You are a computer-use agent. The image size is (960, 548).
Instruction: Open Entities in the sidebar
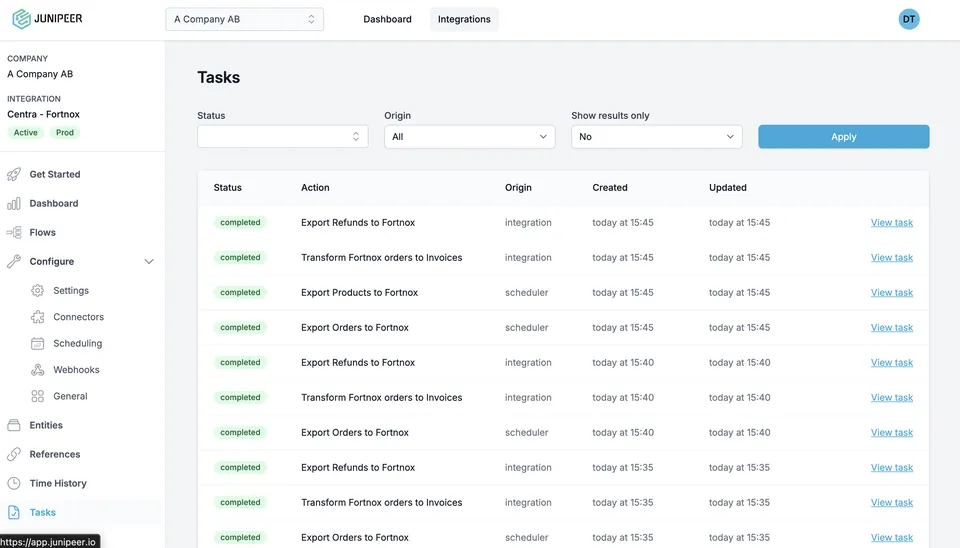[x=46, y=425]
